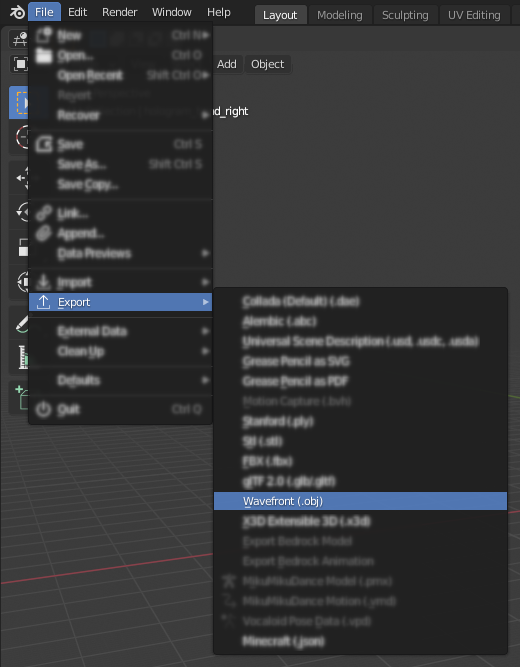The image size is (520, 667).
Task: Open the Render menu
Action: [x=120, y=12]
